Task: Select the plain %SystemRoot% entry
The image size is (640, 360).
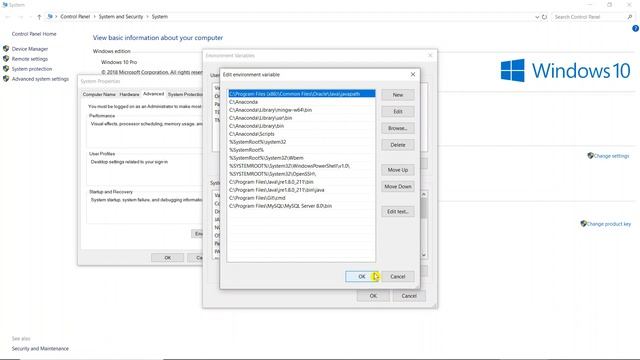Action: [x=302, y=150]
